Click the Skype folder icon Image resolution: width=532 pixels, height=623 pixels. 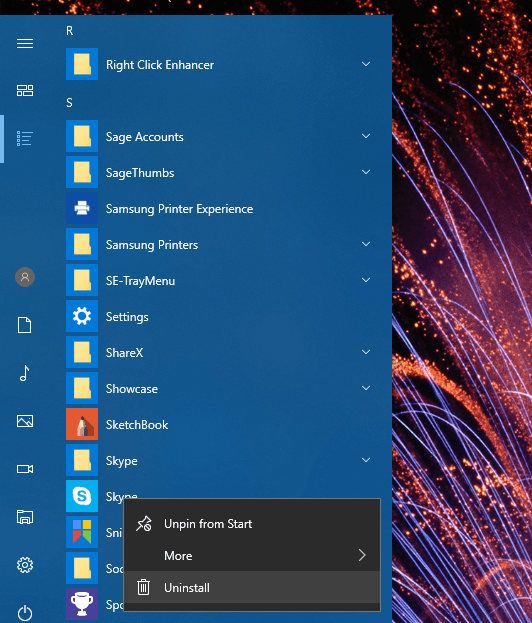coord(82,460)
